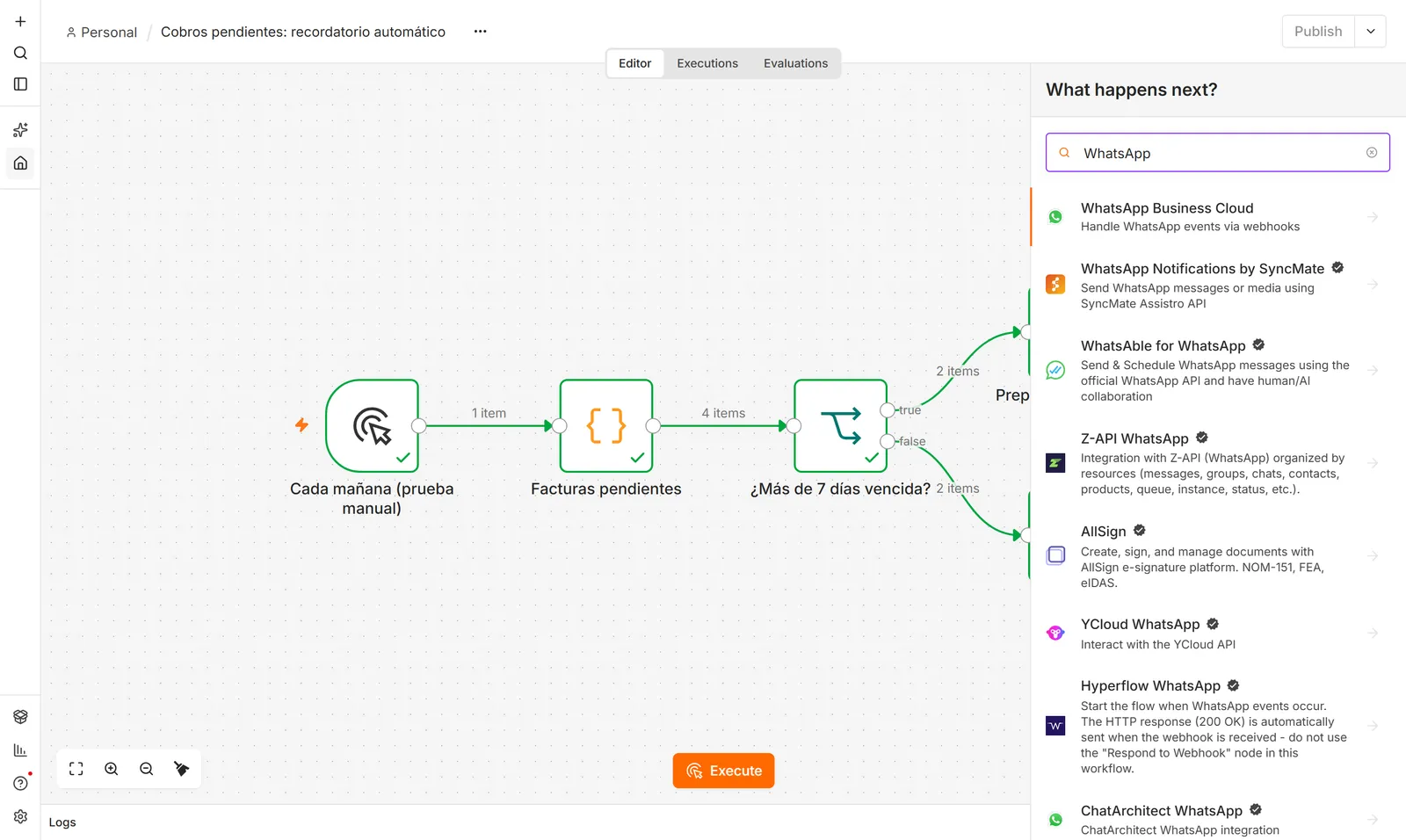Open the templates cube icon

pos(20,717)
